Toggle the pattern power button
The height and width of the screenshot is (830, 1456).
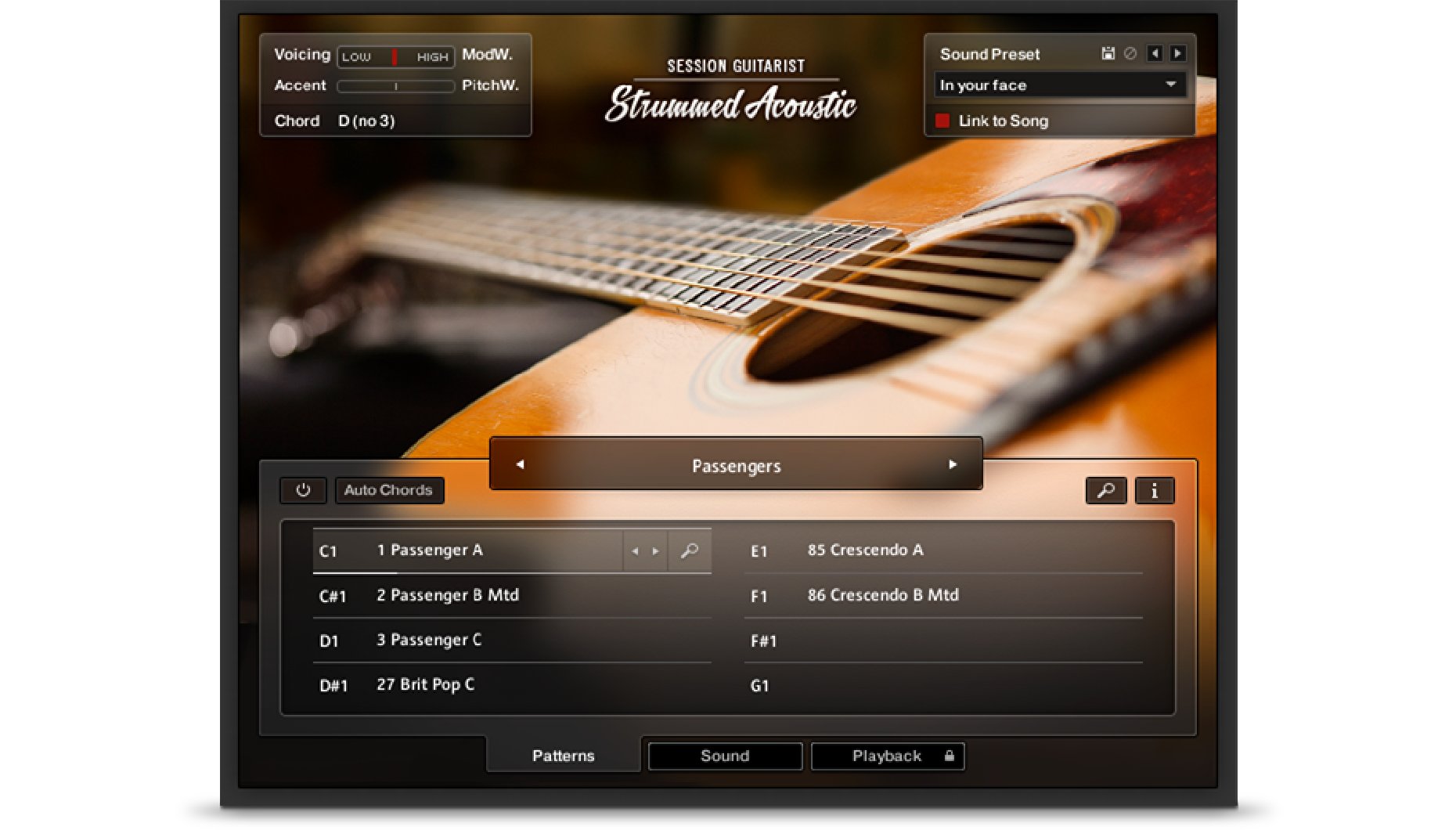click(x=303, y=490)
